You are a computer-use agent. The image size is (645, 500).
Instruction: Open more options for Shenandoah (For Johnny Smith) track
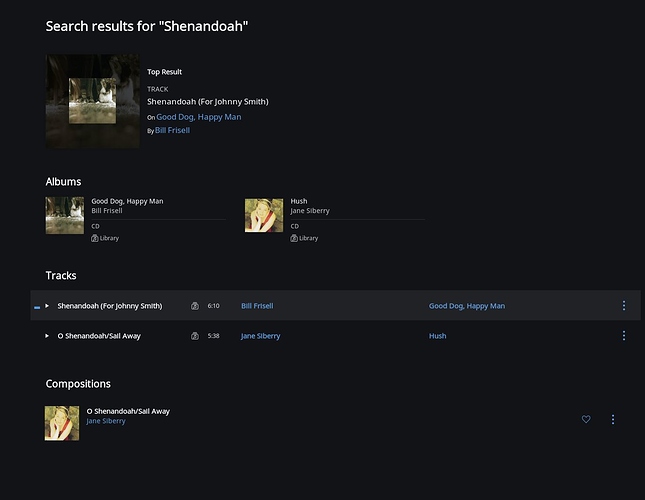coord(624,306)
